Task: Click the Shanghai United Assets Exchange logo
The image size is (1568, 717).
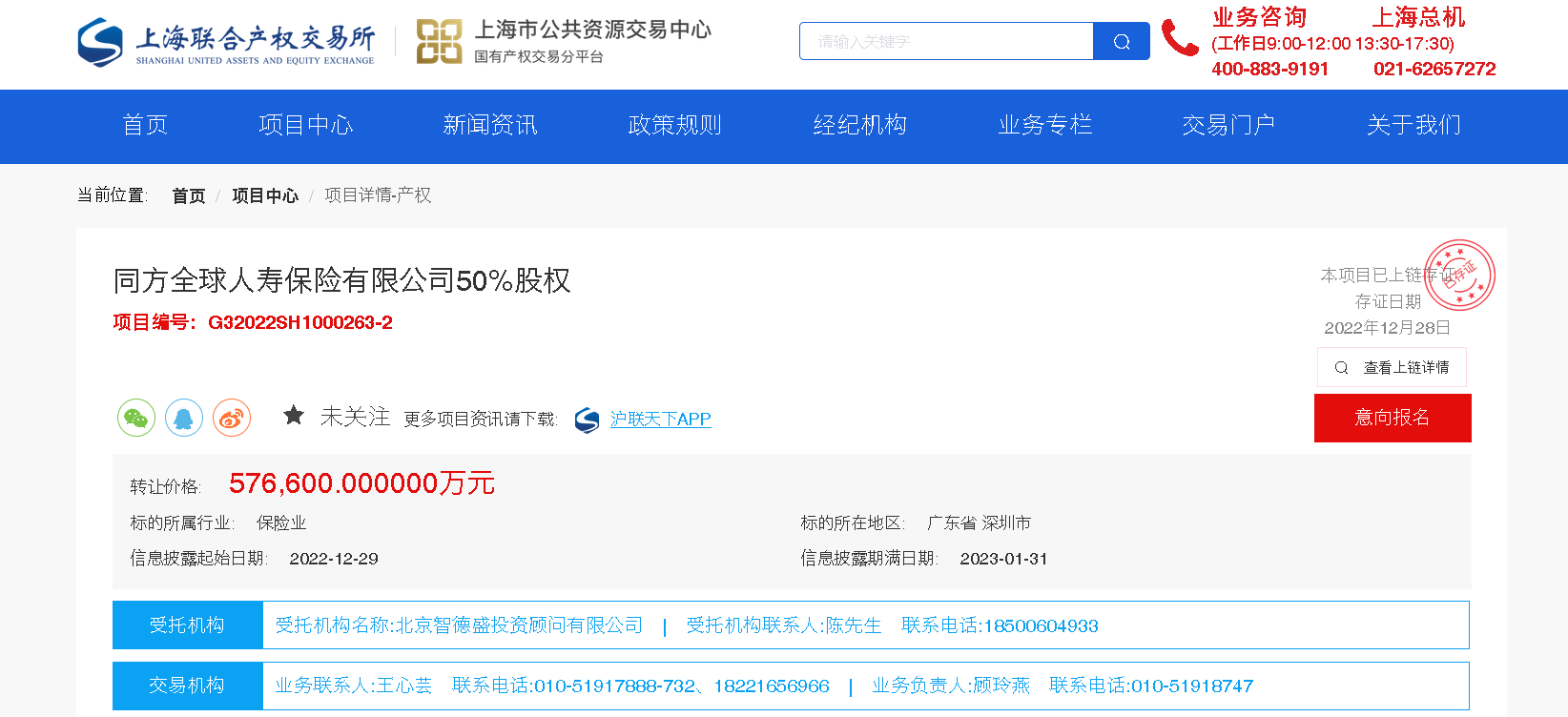Action: click(x=226, y=43)
